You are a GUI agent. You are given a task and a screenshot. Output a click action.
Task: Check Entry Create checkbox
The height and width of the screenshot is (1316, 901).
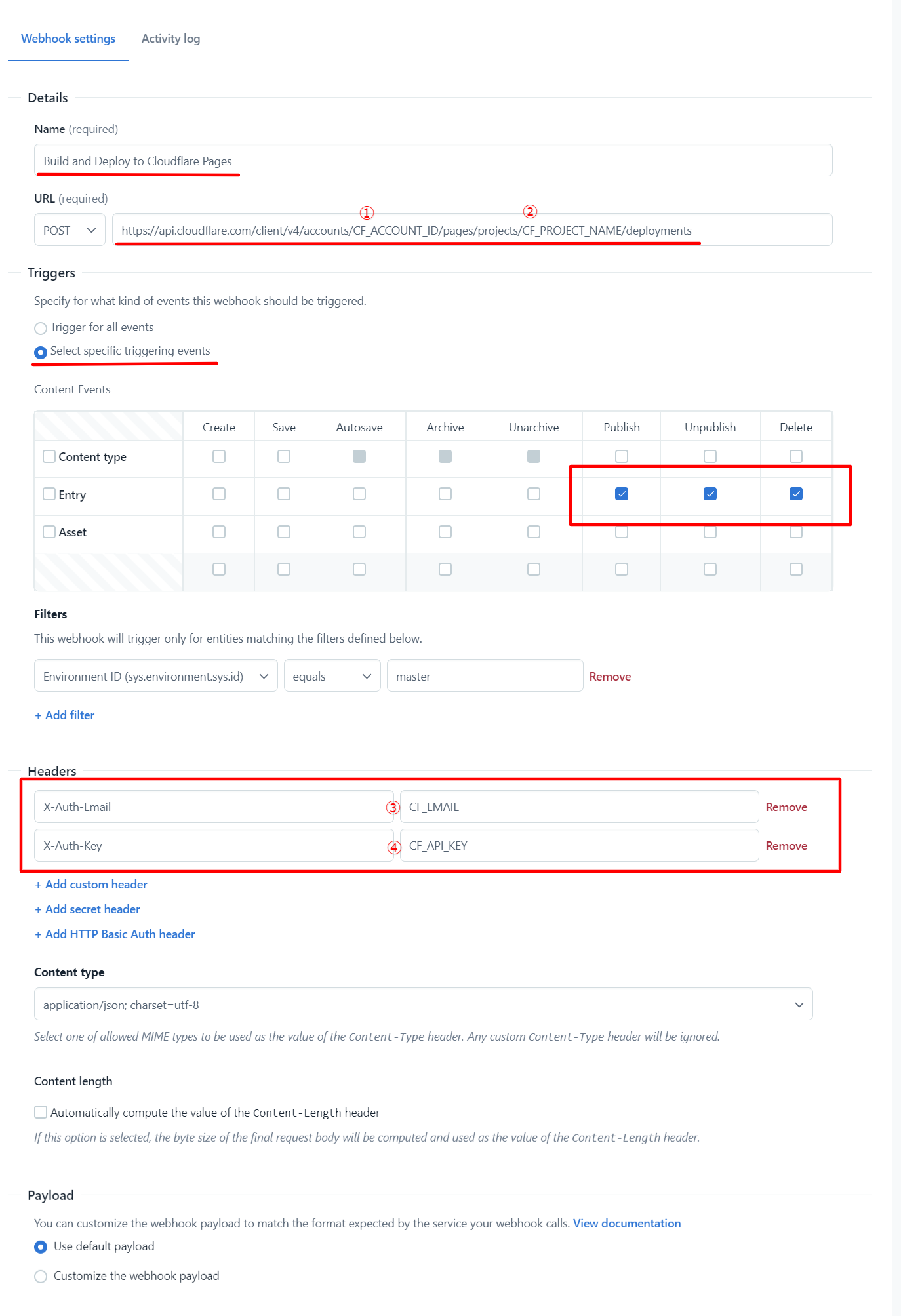point(219,494)
